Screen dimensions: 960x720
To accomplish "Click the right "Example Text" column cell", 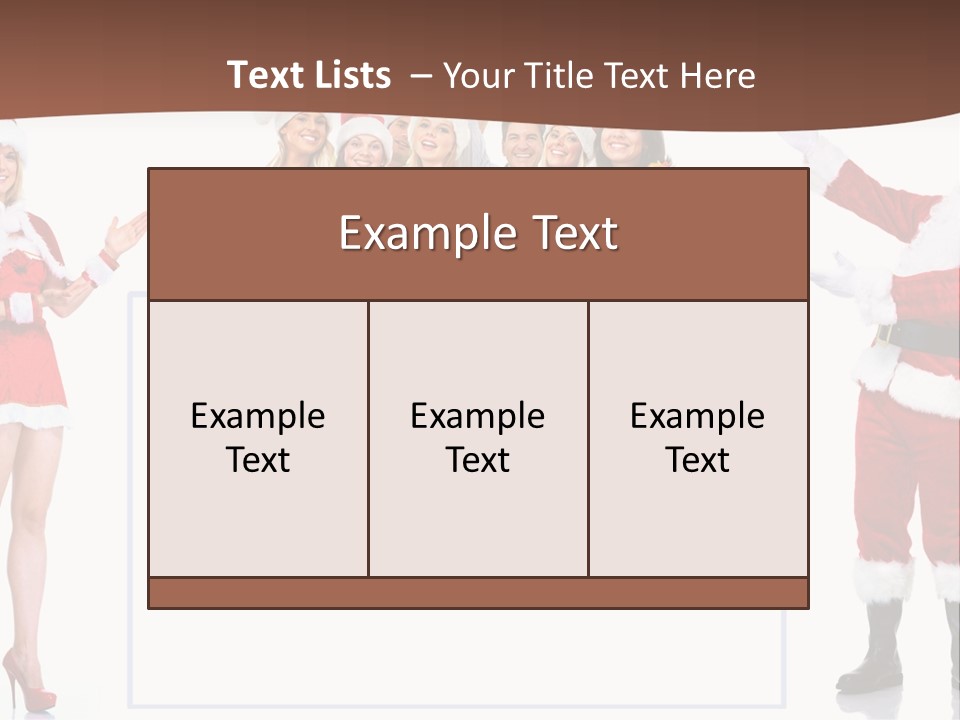I will 698,438.
